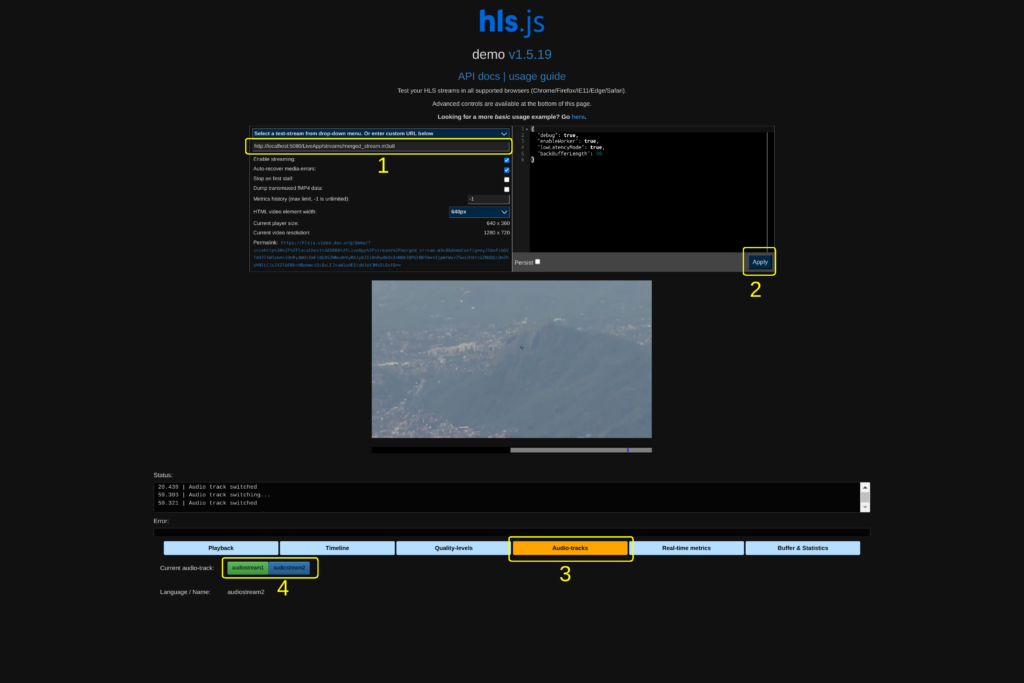Click the 'enableWorker' config line
1024x683 pixels.
568,141
